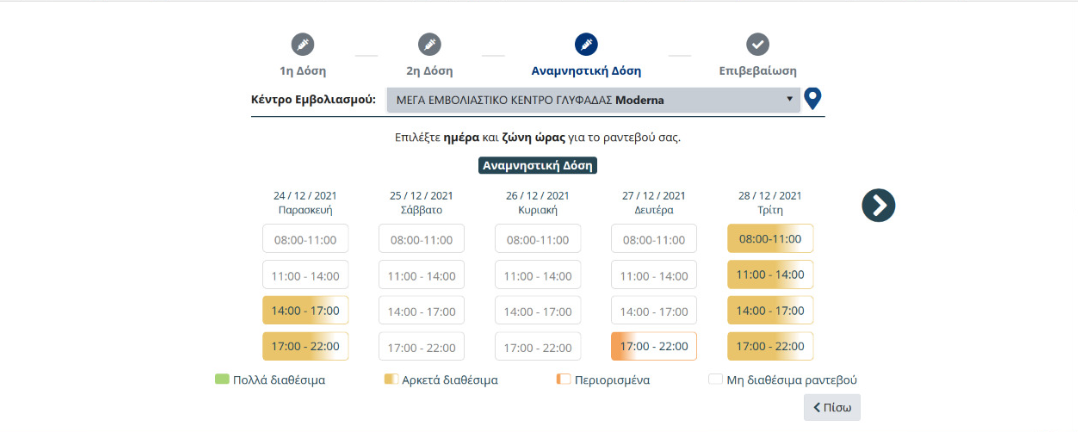
Task: Open the map location pin icon
Action: click(813, 99)
